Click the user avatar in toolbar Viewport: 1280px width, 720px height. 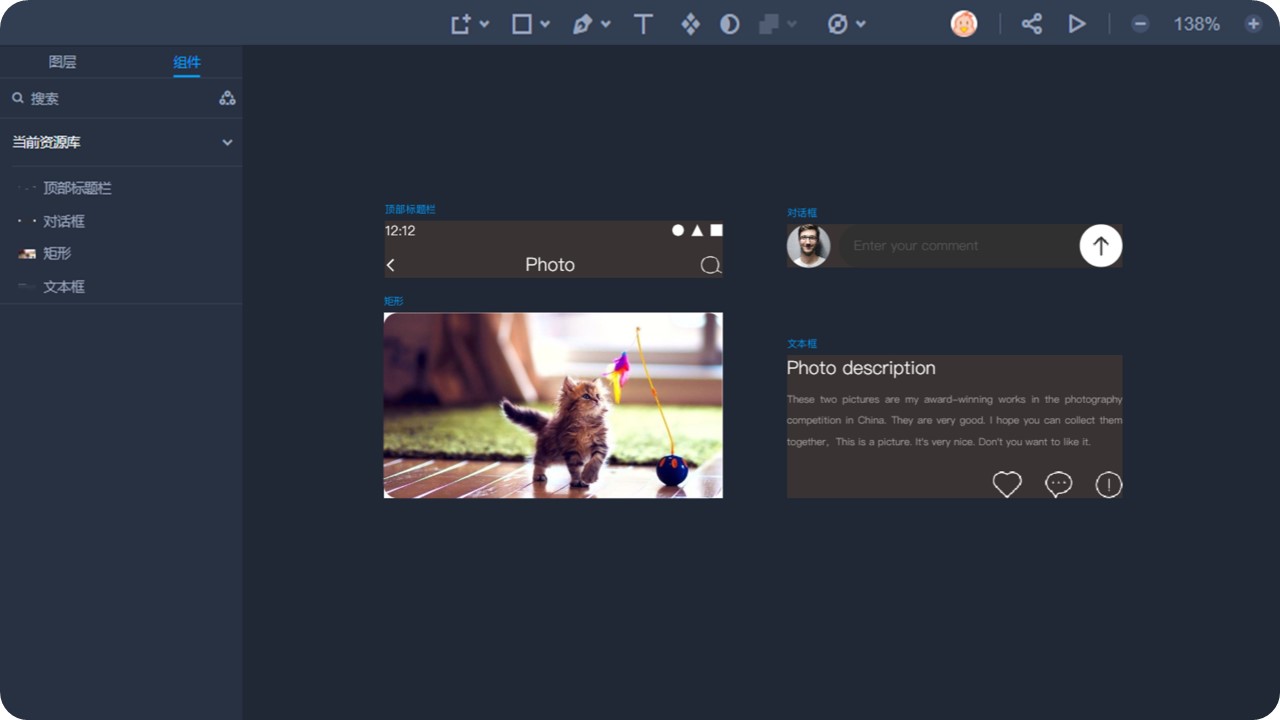964,24
